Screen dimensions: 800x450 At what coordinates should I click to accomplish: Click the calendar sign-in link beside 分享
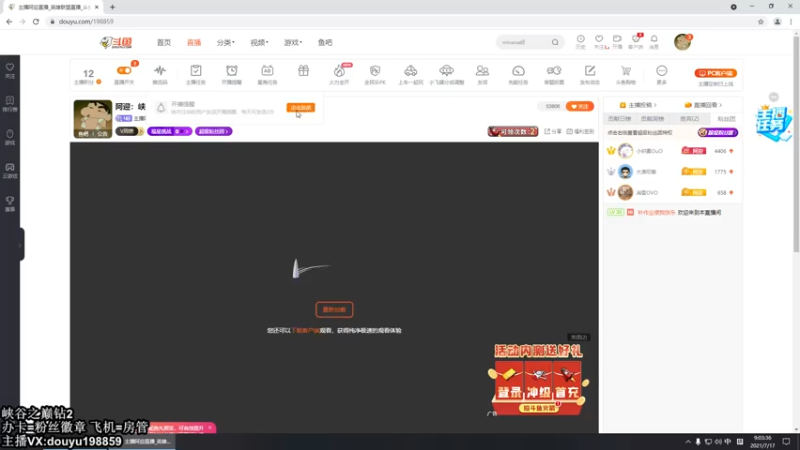581,132
